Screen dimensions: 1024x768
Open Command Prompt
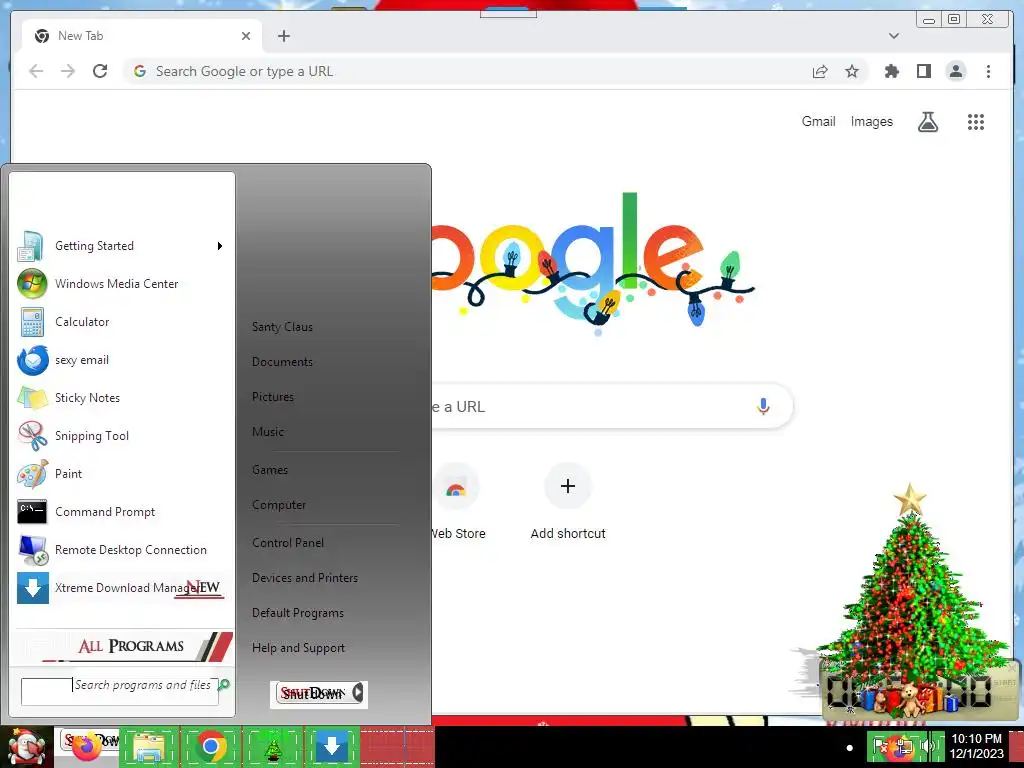point(121,511)
